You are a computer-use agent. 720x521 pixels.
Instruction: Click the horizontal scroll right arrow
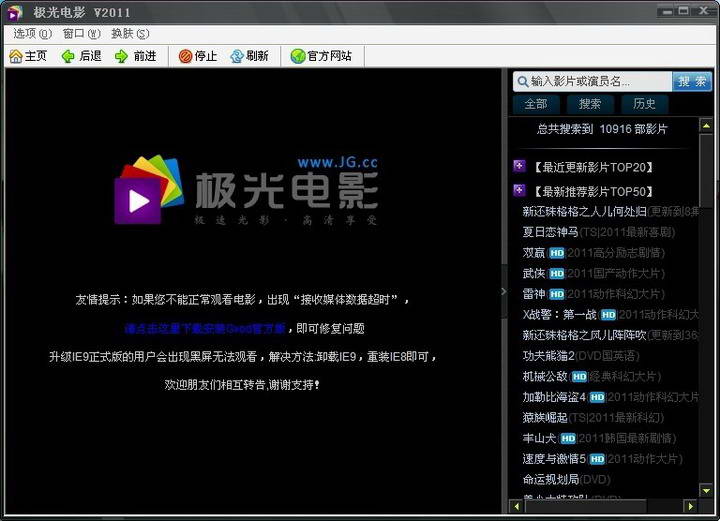(690, 506)
